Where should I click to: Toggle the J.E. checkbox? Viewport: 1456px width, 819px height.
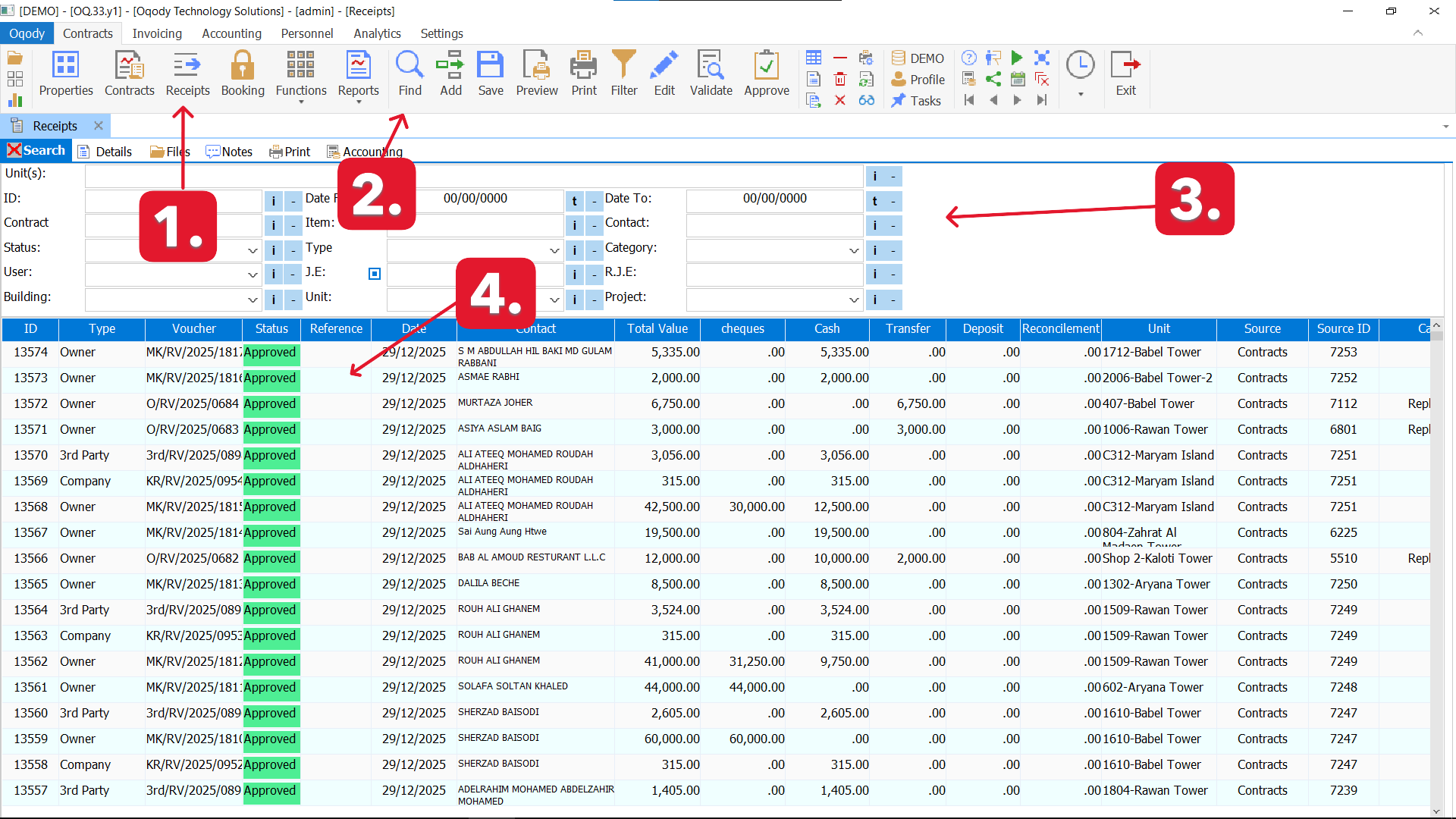[x=375, y=274]
